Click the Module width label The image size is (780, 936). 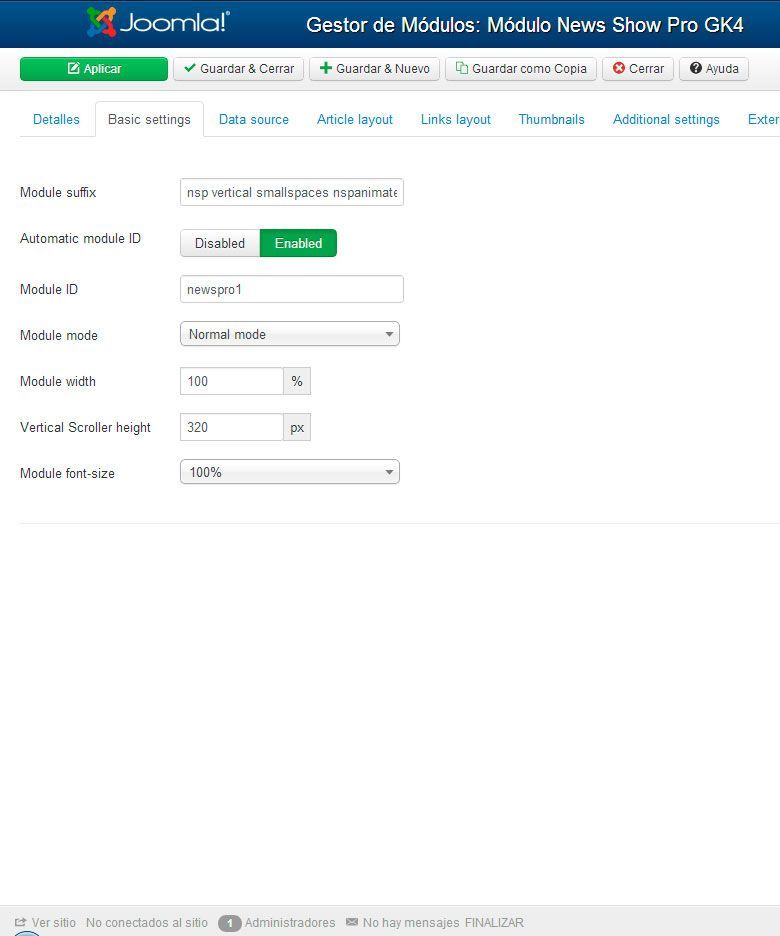pos(57,381)
